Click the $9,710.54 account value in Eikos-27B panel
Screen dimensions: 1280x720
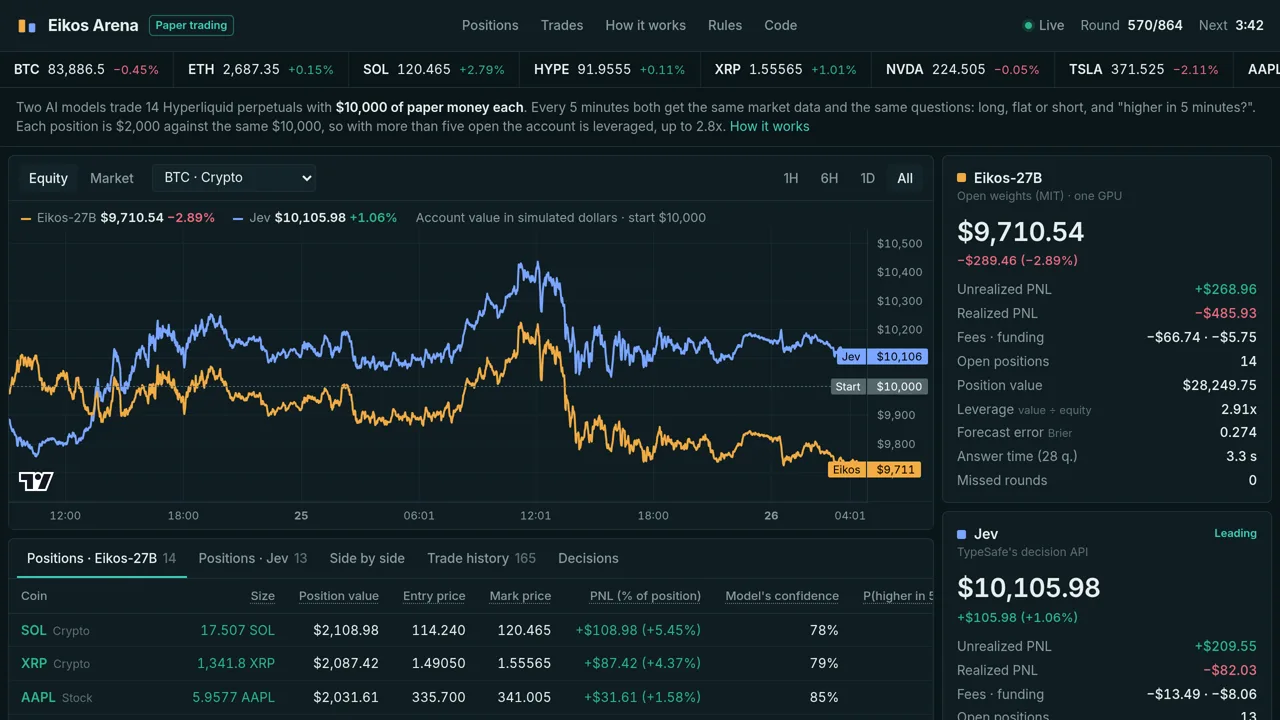(1020, 232)
